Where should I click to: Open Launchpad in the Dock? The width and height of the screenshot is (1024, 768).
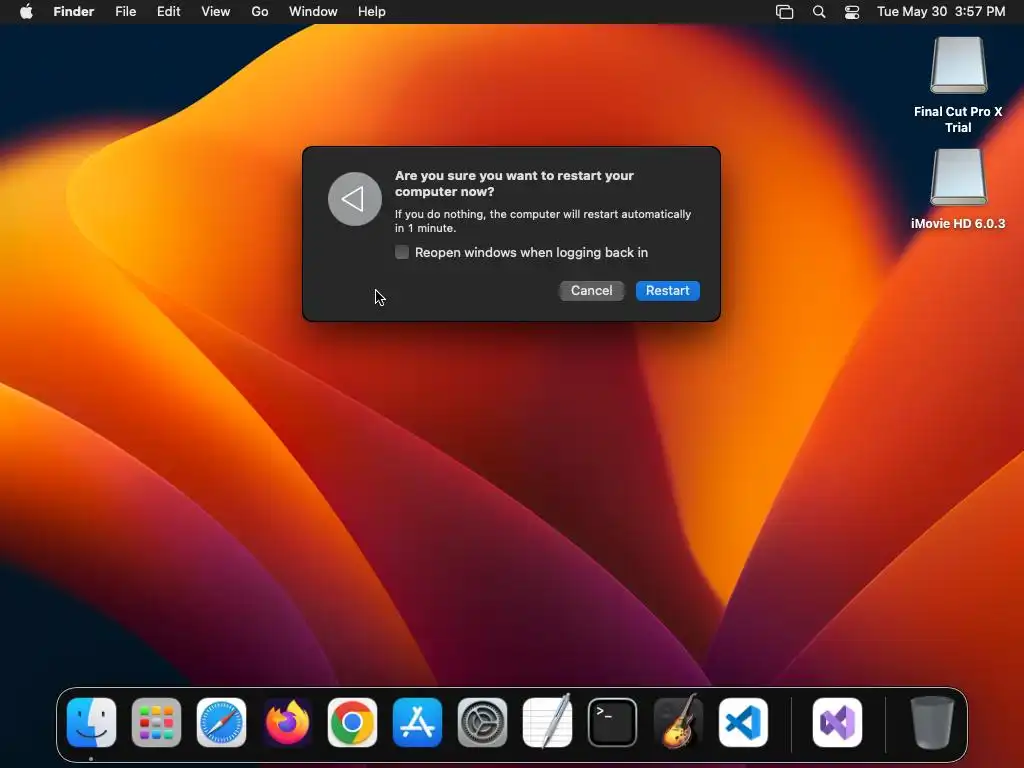(156, 722)
